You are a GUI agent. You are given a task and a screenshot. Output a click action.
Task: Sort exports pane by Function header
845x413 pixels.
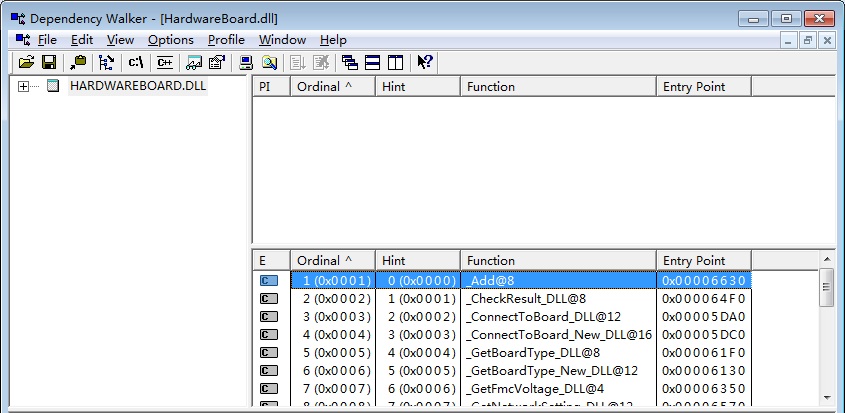pyautogui.click(x=559, y=260)
